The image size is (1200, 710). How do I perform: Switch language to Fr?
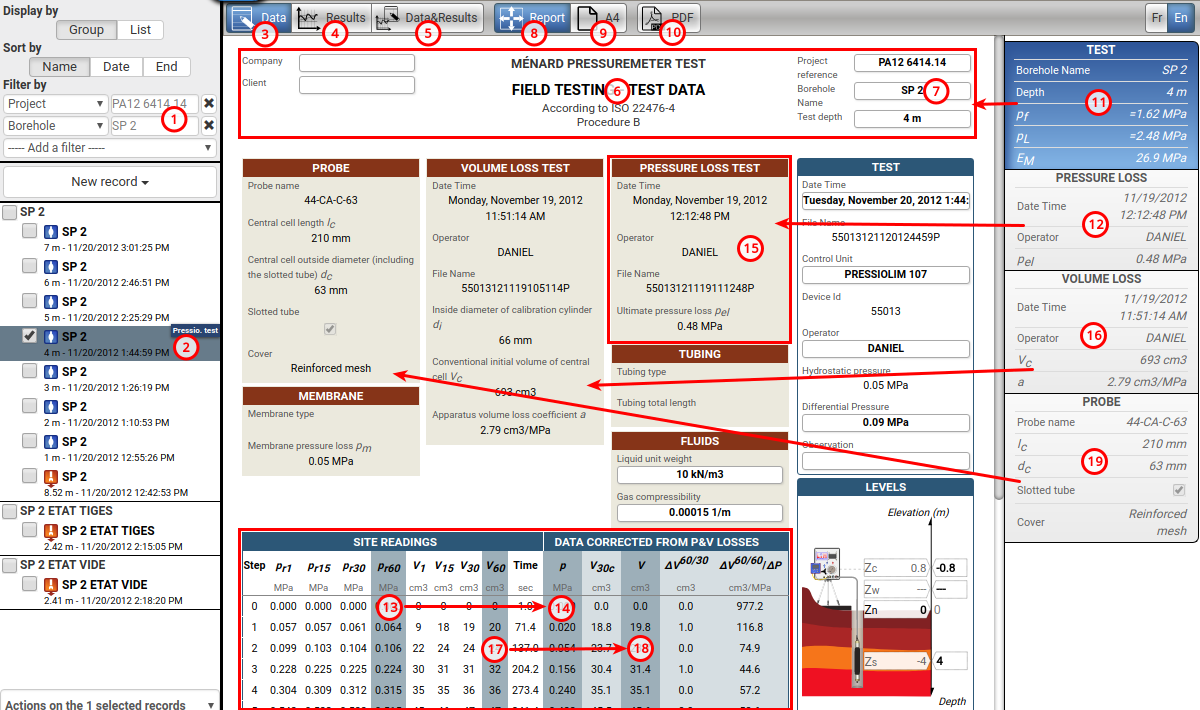(1157, 18)
